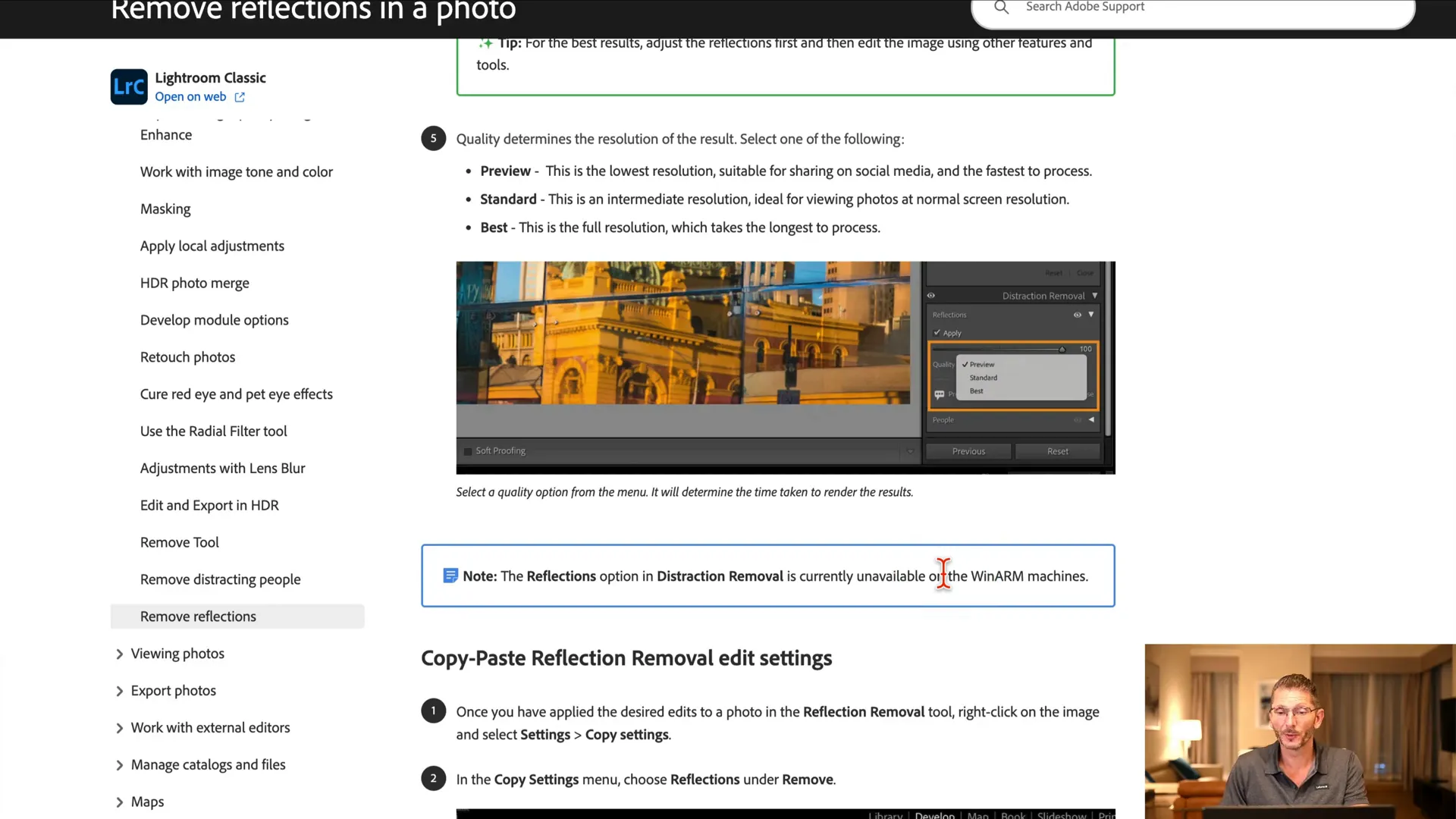
Task: Open the Masking sidebar page
Action: [x=165, y=209]
